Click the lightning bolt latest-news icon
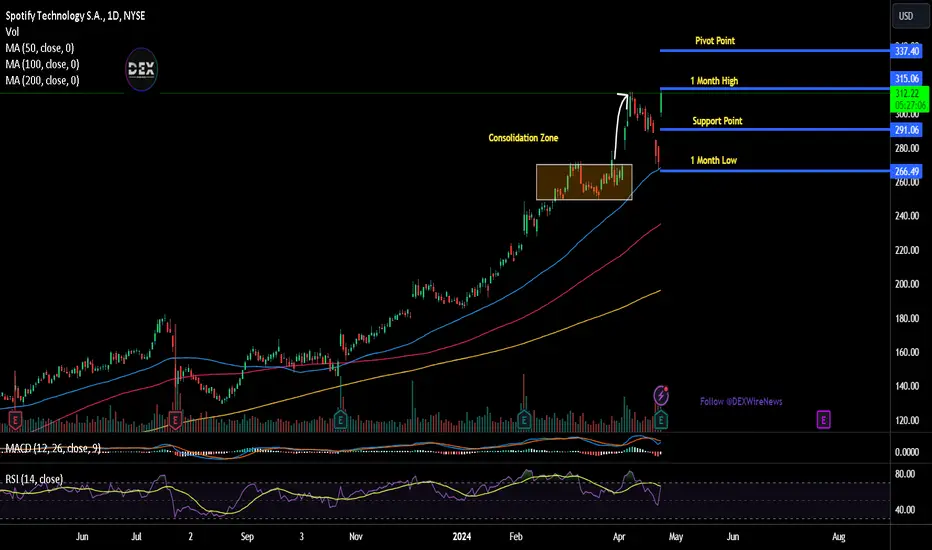 point(661,395)
